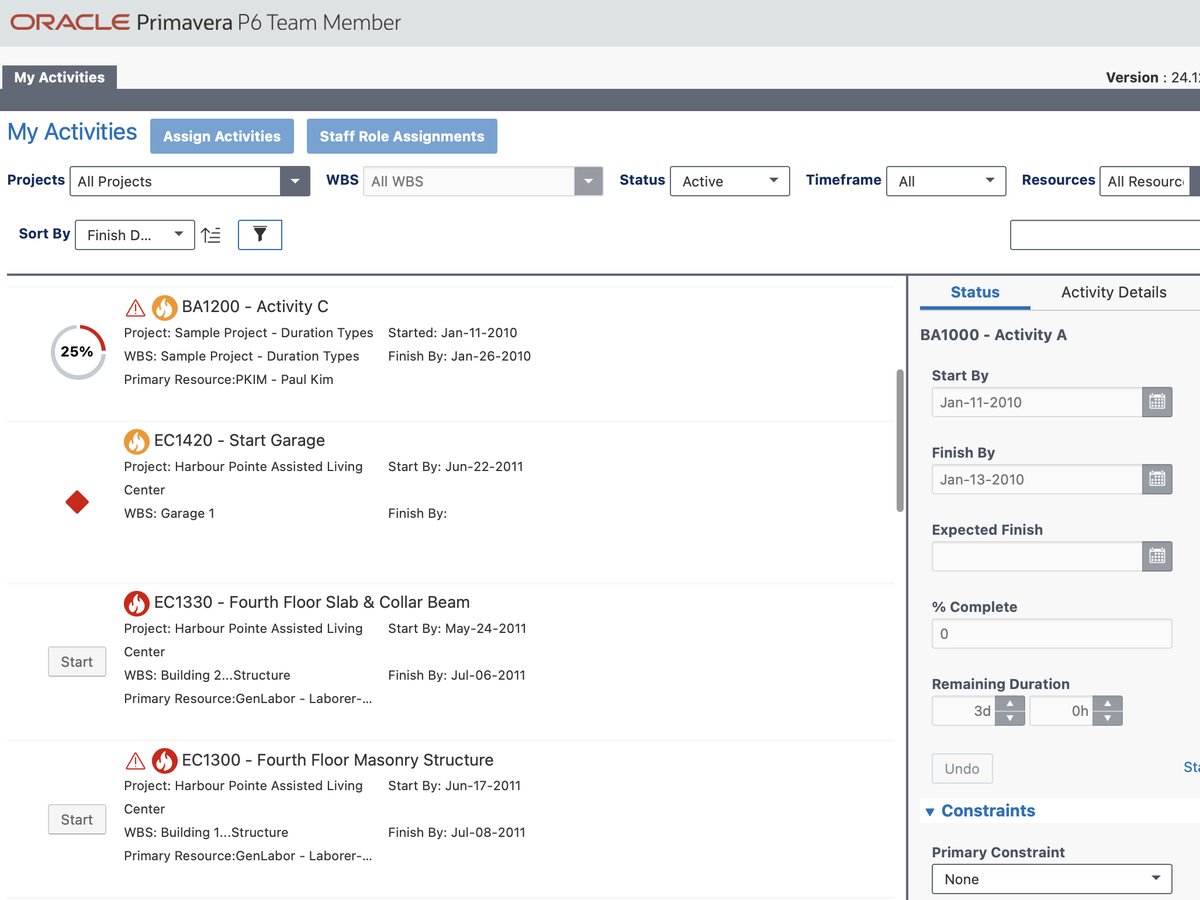
Task: Open the filter funnel icon button
Action: point(260,234)
